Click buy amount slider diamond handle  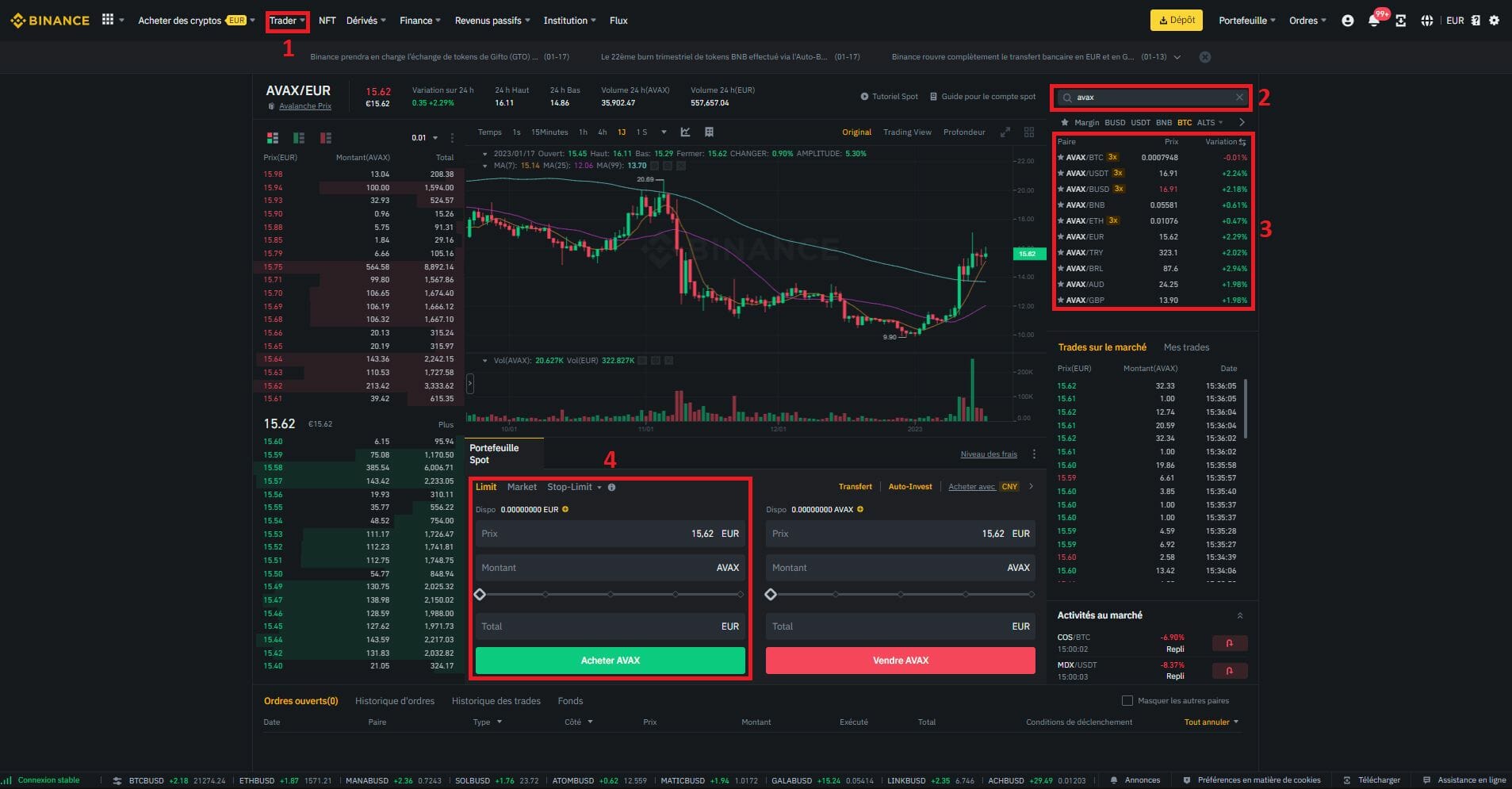pos(480,595)
